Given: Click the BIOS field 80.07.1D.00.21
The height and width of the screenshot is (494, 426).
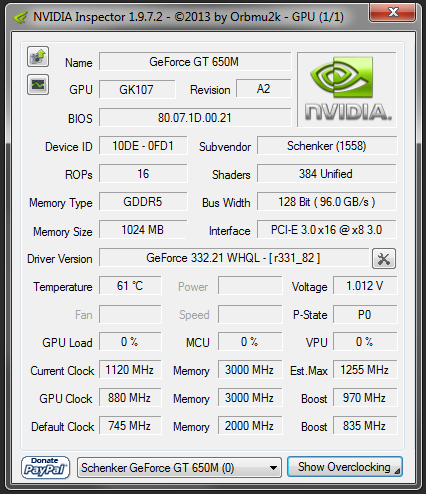Looking at the screenshot, I should point(195,118).
